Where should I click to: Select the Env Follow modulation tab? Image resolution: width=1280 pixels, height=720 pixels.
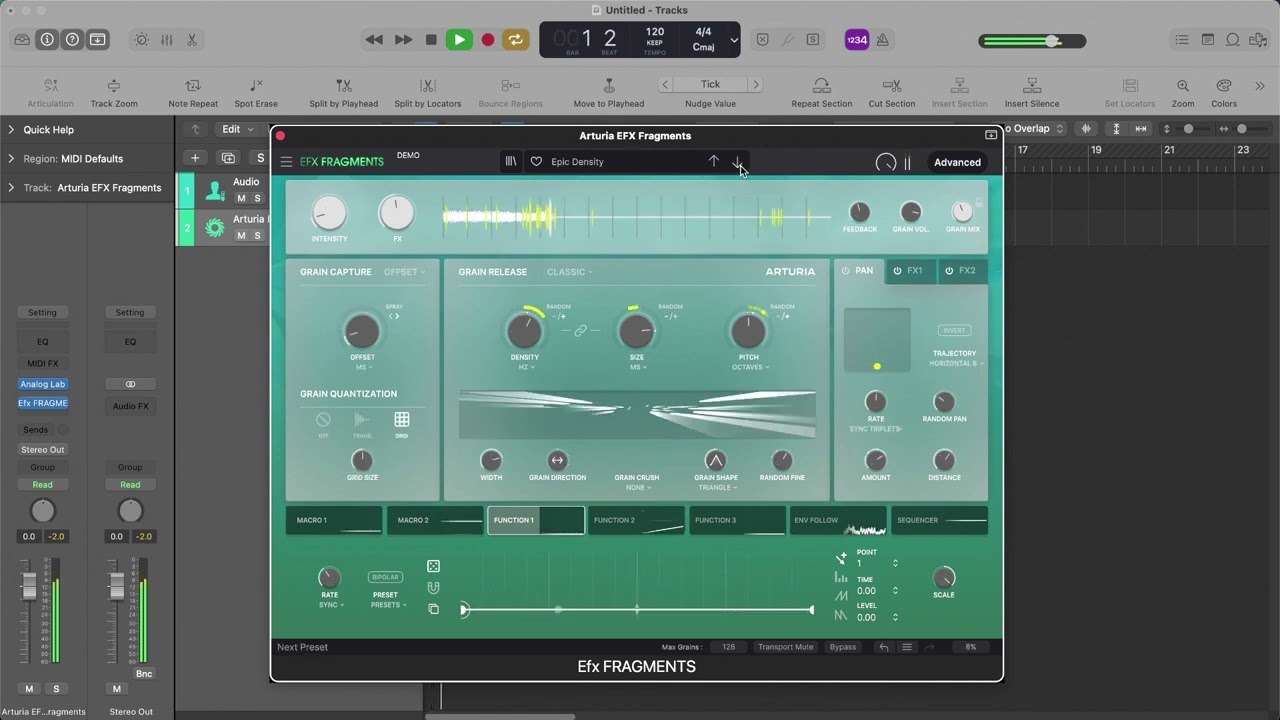[838, 520]
